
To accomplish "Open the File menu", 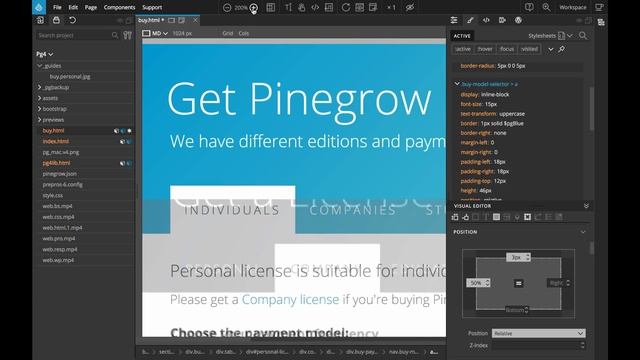I will coord(57,7).
